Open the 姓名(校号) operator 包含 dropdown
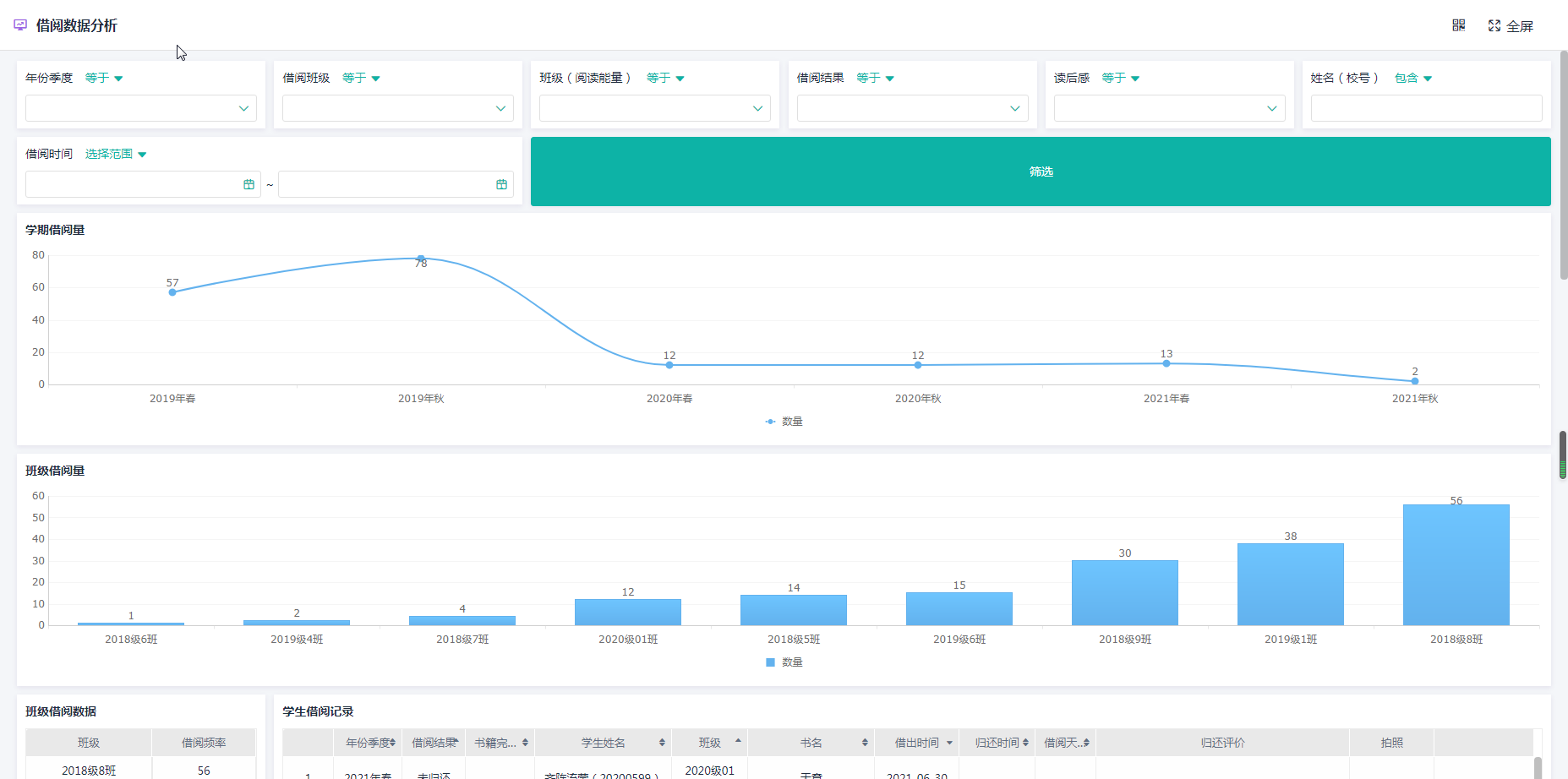 [x=1413, y=78]
